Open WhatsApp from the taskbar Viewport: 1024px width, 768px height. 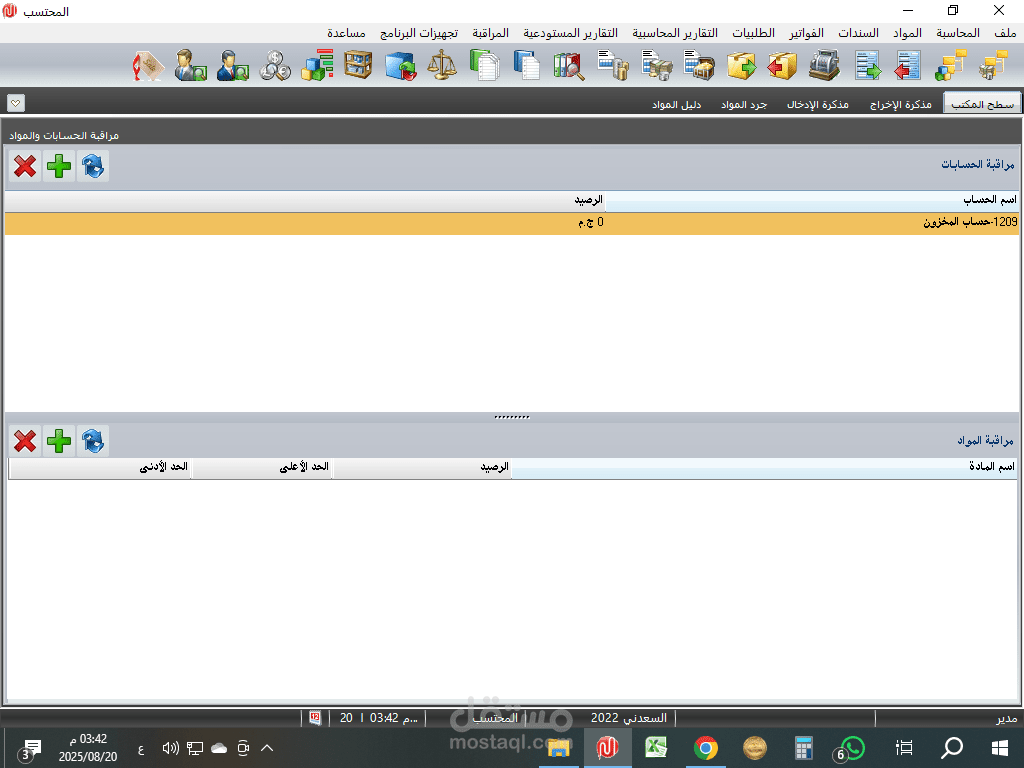[x=852, y=748]
